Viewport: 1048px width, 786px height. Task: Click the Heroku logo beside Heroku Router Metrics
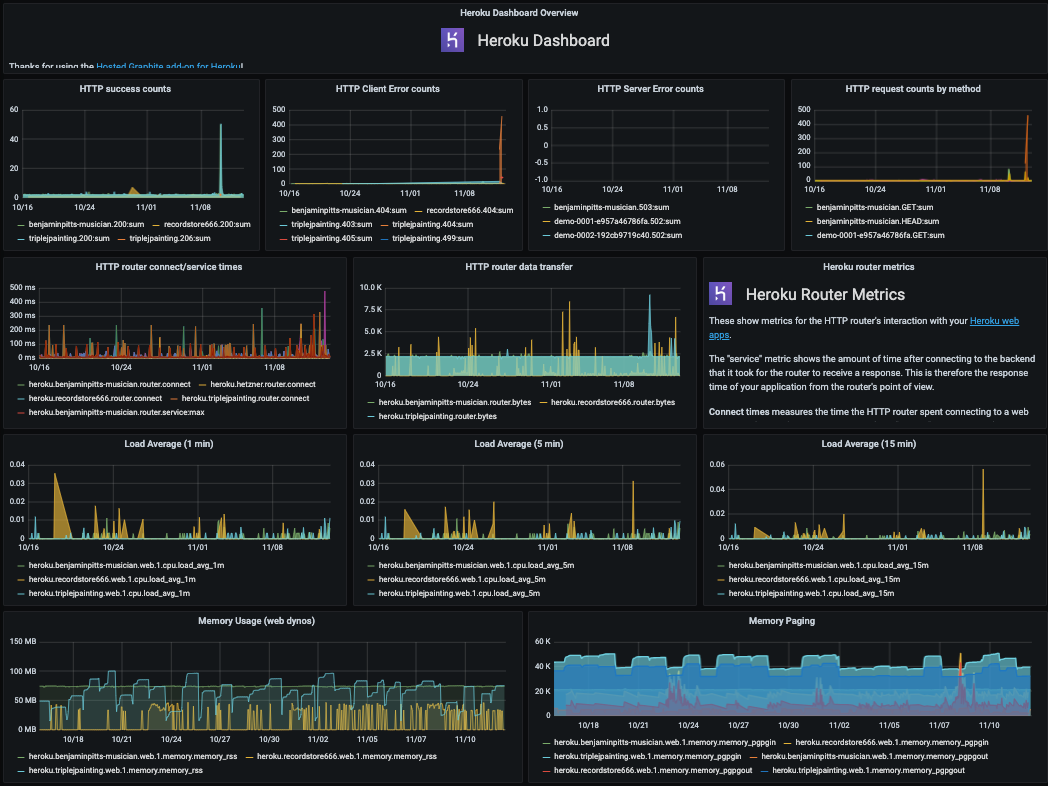click(720, 294)
